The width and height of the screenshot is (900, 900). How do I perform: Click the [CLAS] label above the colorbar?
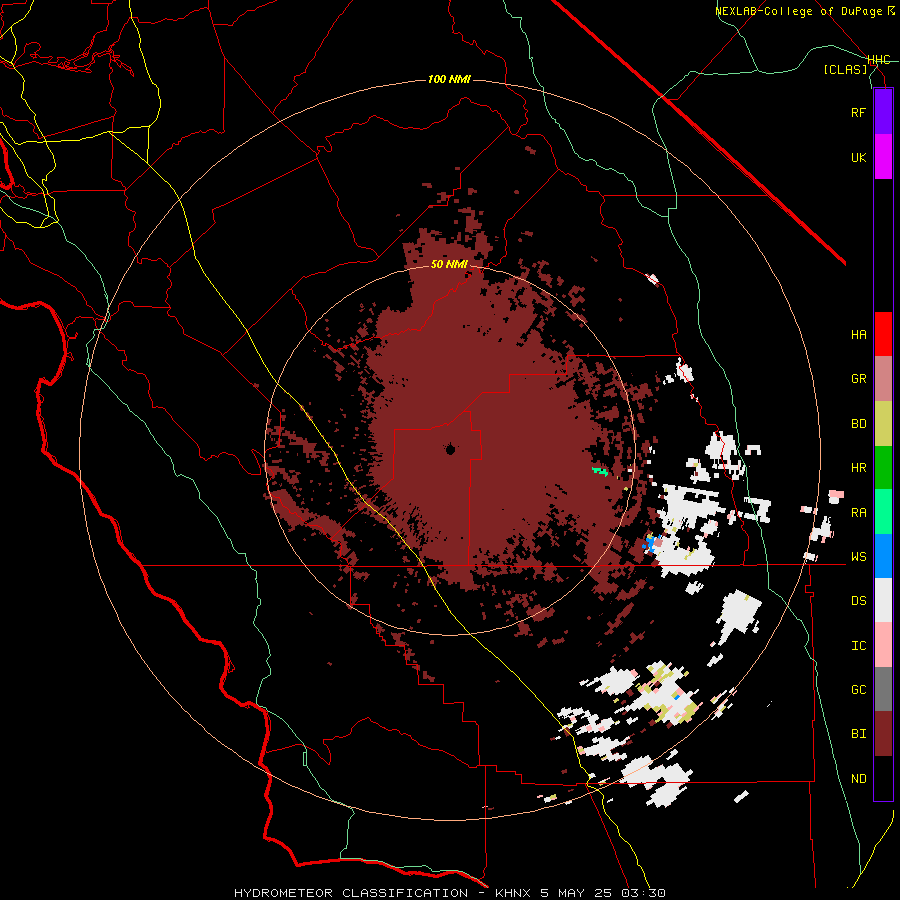tap(845, 69)
